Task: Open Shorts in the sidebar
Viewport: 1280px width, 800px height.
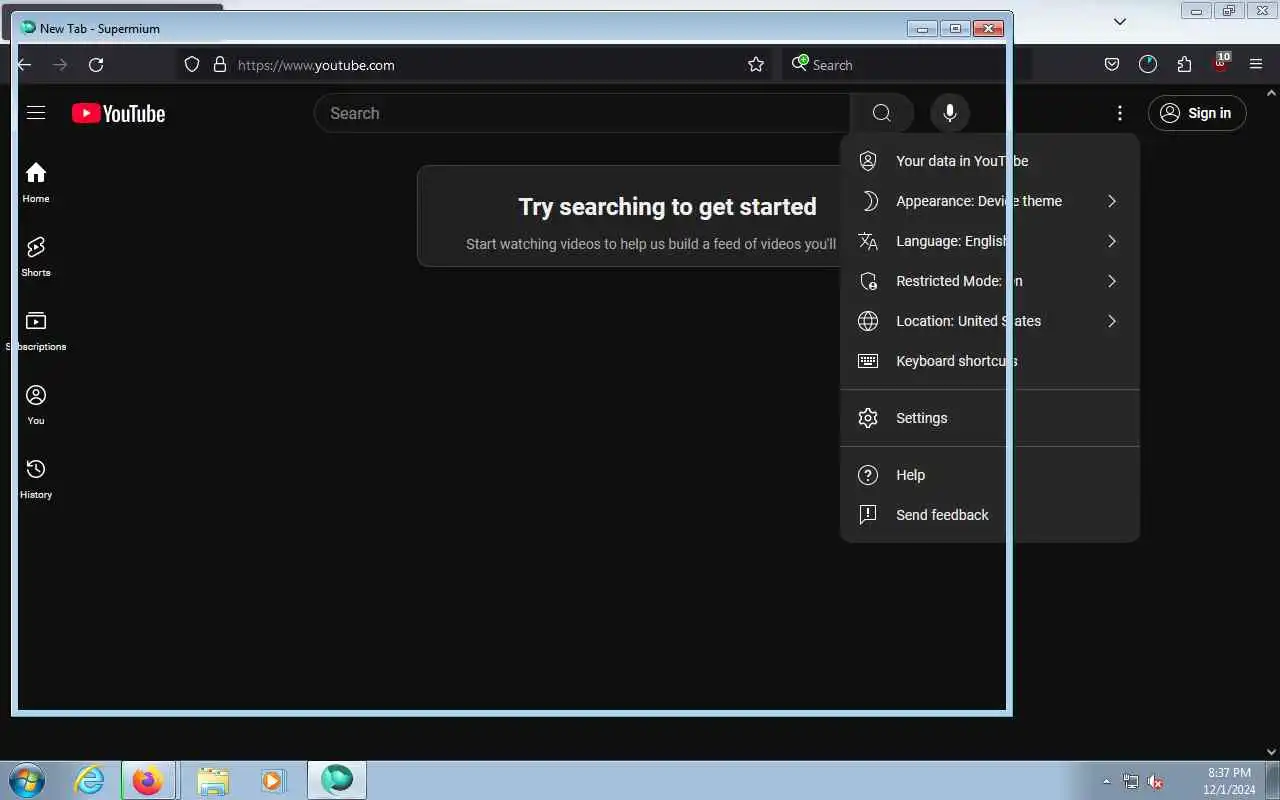Action: pyautogui.click(x=36, y=257)
